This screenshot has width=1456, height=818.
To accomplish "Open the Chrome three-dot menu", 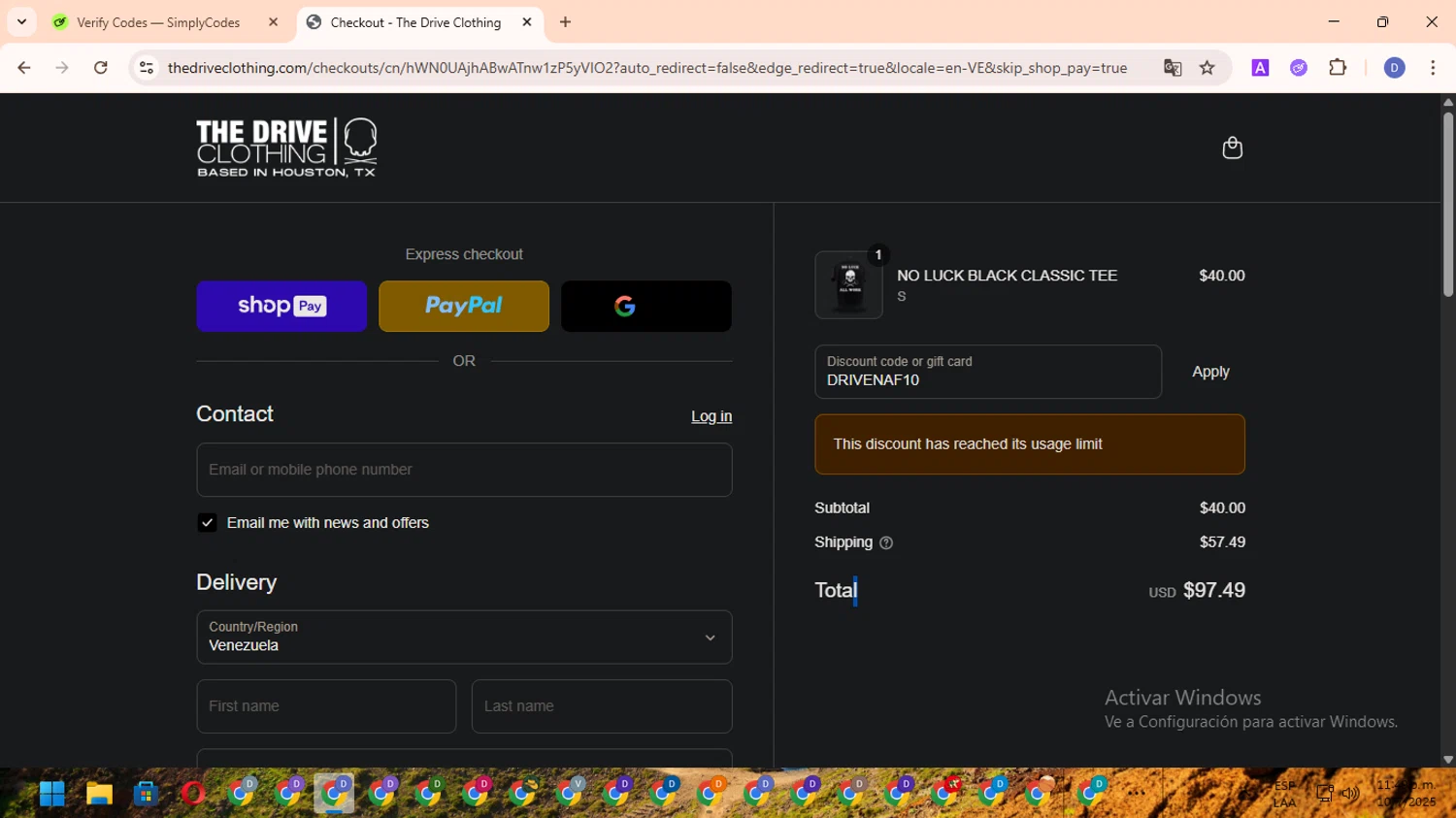I will point(1433,68).
